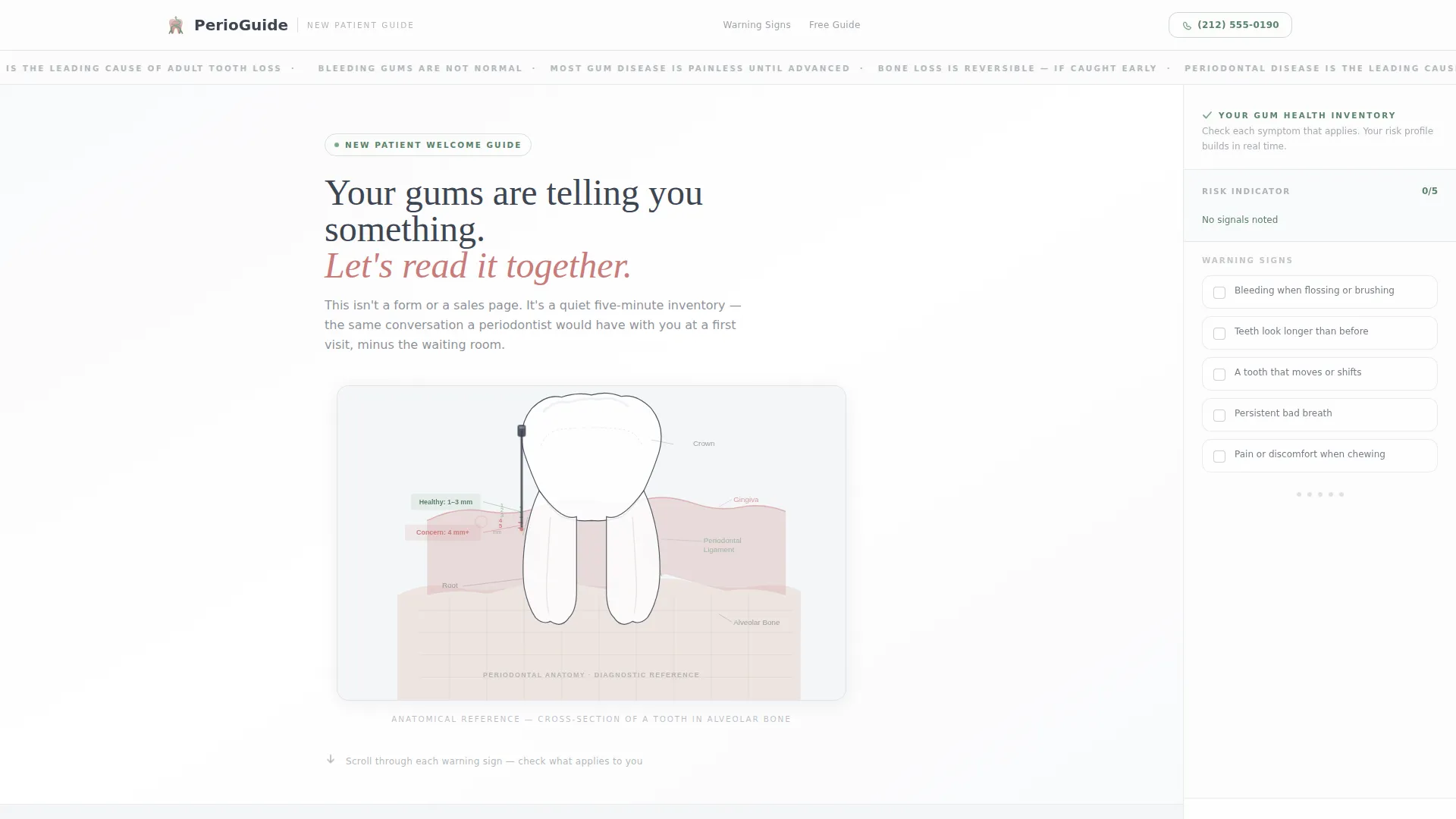
Task: Click the Anatomical Reference caption
Action: point(591,719)
